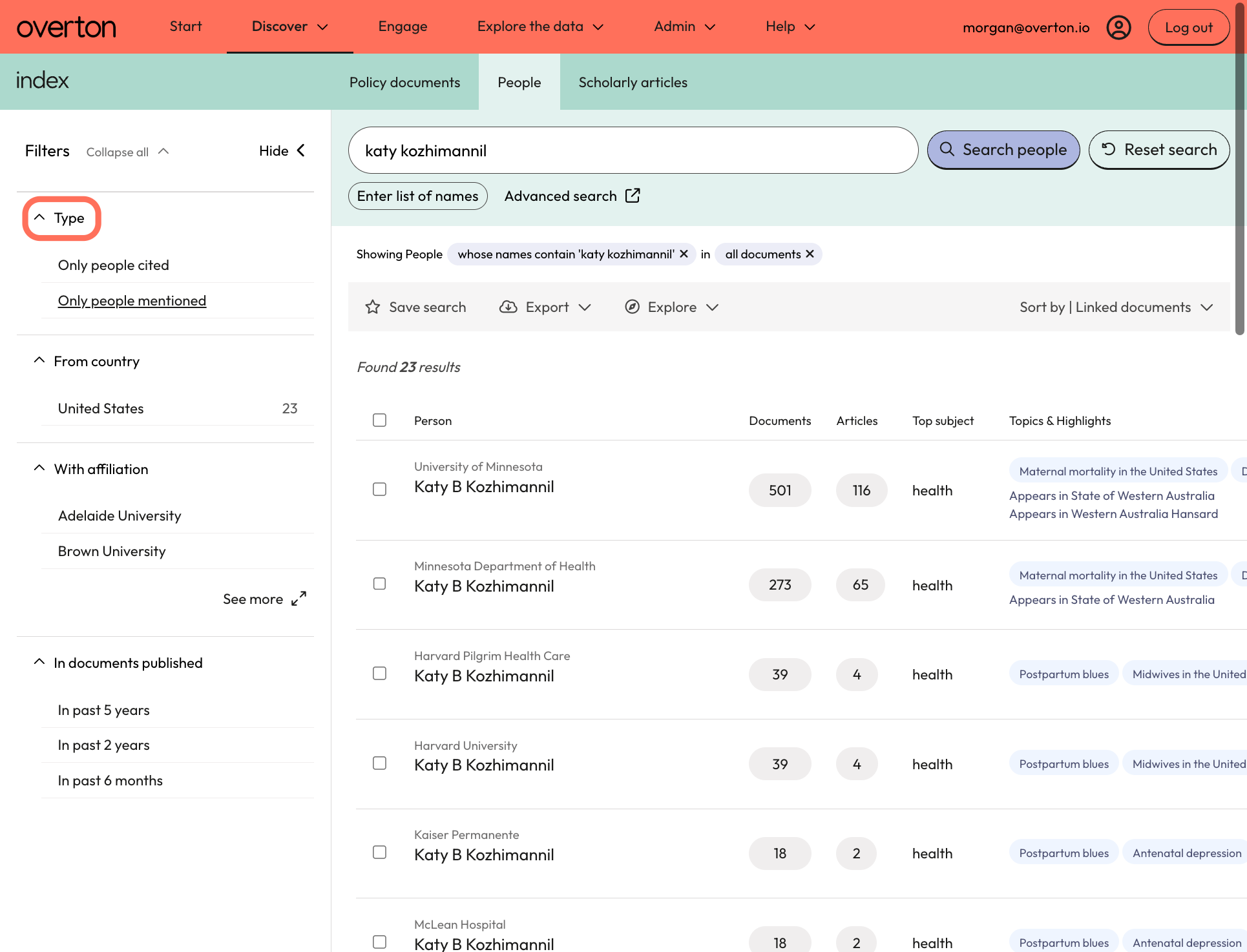Switch to the Policy documents tab
Viewport: 1247px width, 952px height.
click(404, 82)
